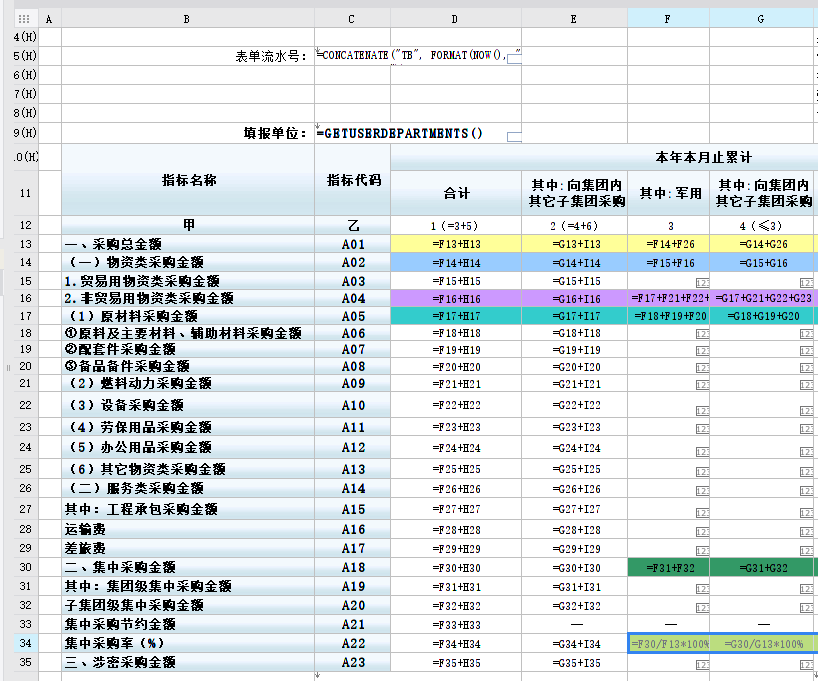Screen dimensions: 818x681
Task: Select column E header
Action: (x=574, y=19)
